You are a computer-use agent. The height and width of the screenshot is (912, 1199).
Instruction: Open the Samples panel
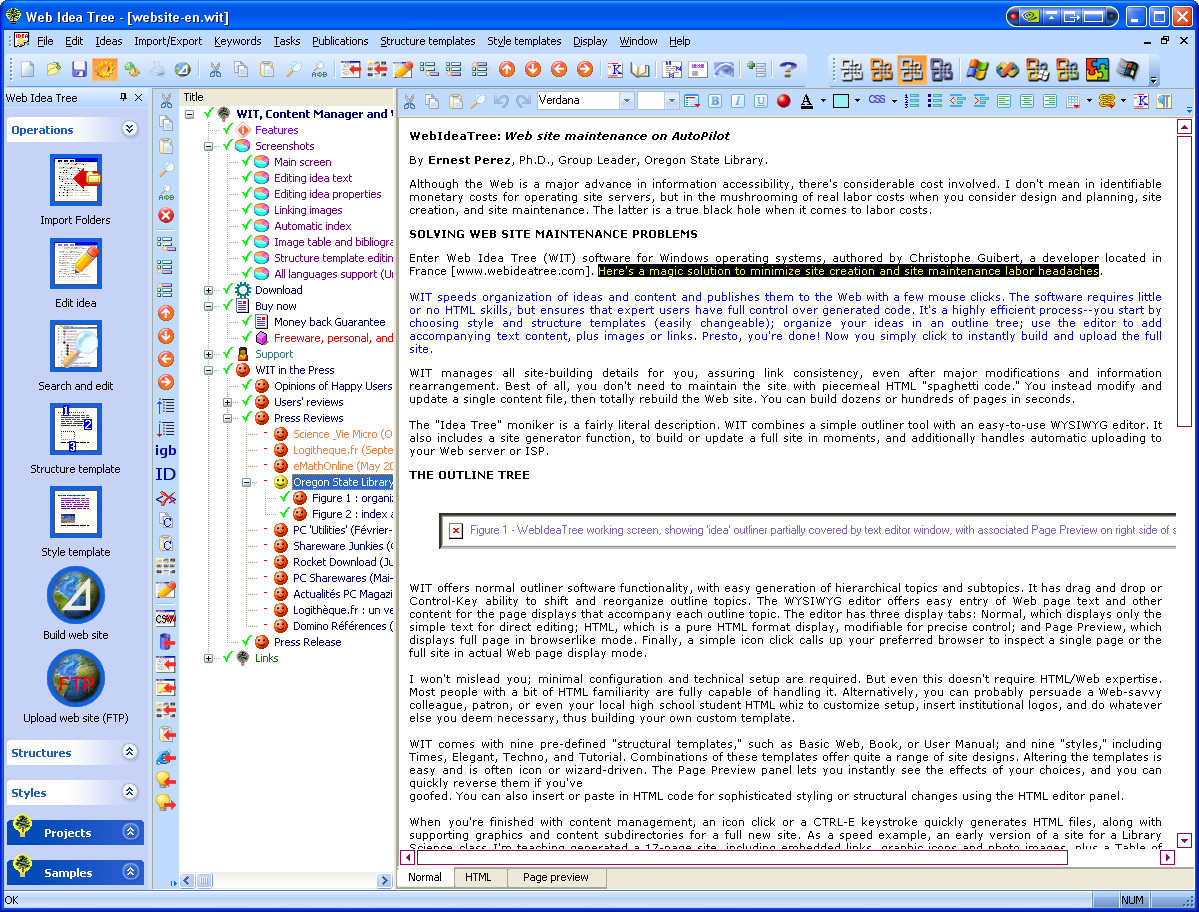tap(75, 871)
